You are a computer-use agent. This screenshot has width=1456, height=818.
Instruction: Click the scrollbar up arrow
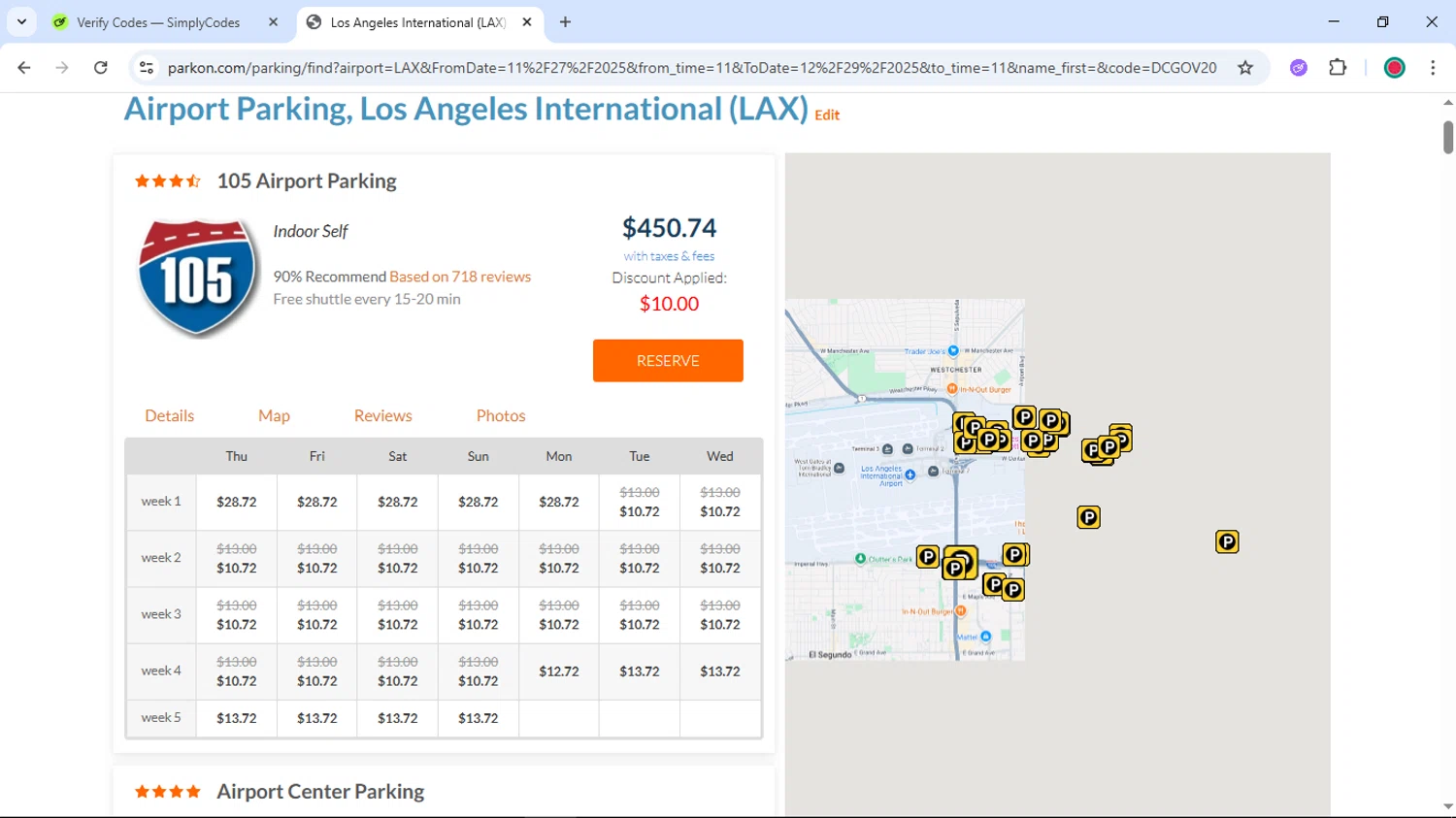[x=1448, y=102]
